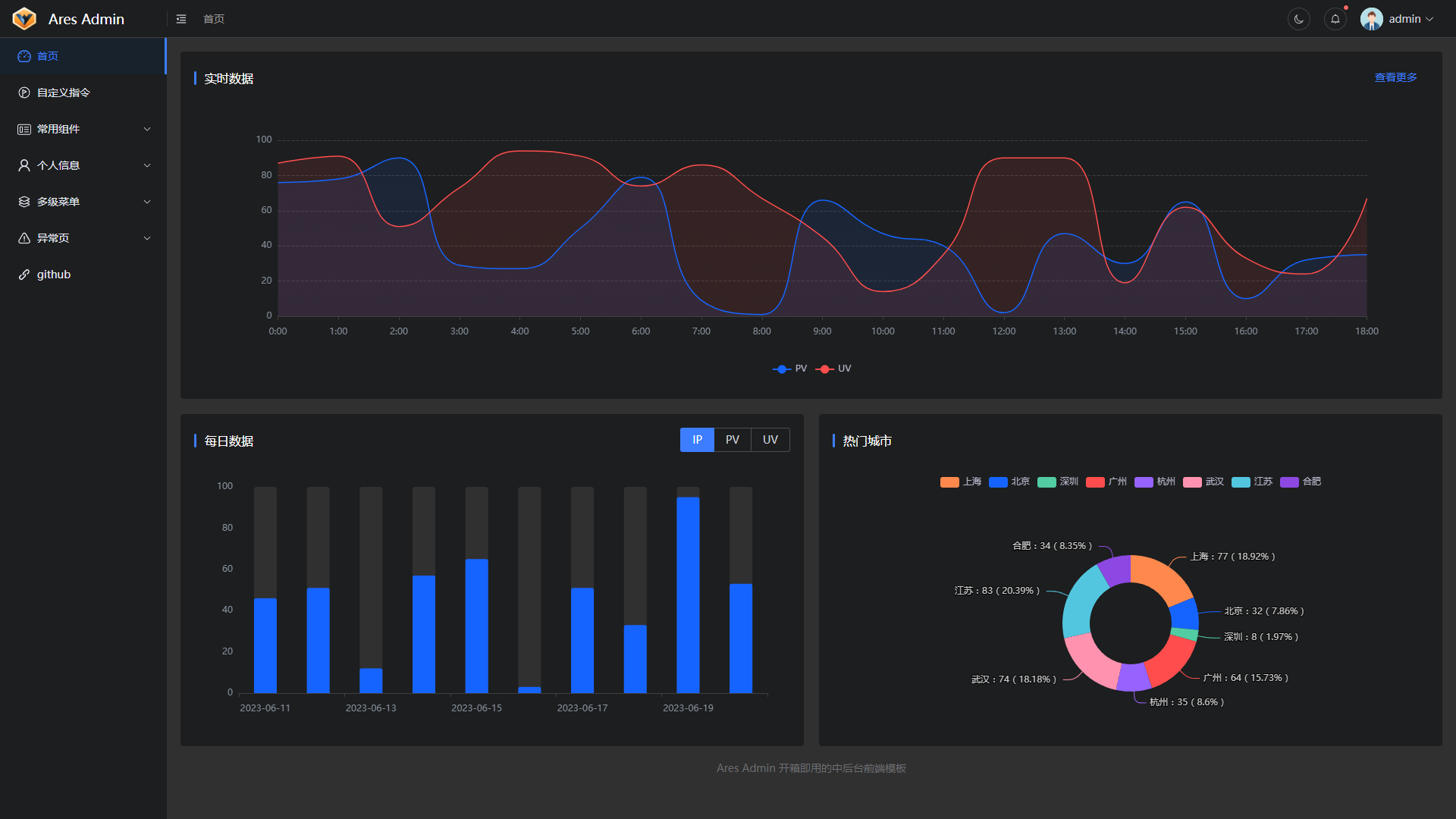Viewport: 1456px width, 819px height.
Task: Switch theme with the moon icon
Action: [1298, 19]
